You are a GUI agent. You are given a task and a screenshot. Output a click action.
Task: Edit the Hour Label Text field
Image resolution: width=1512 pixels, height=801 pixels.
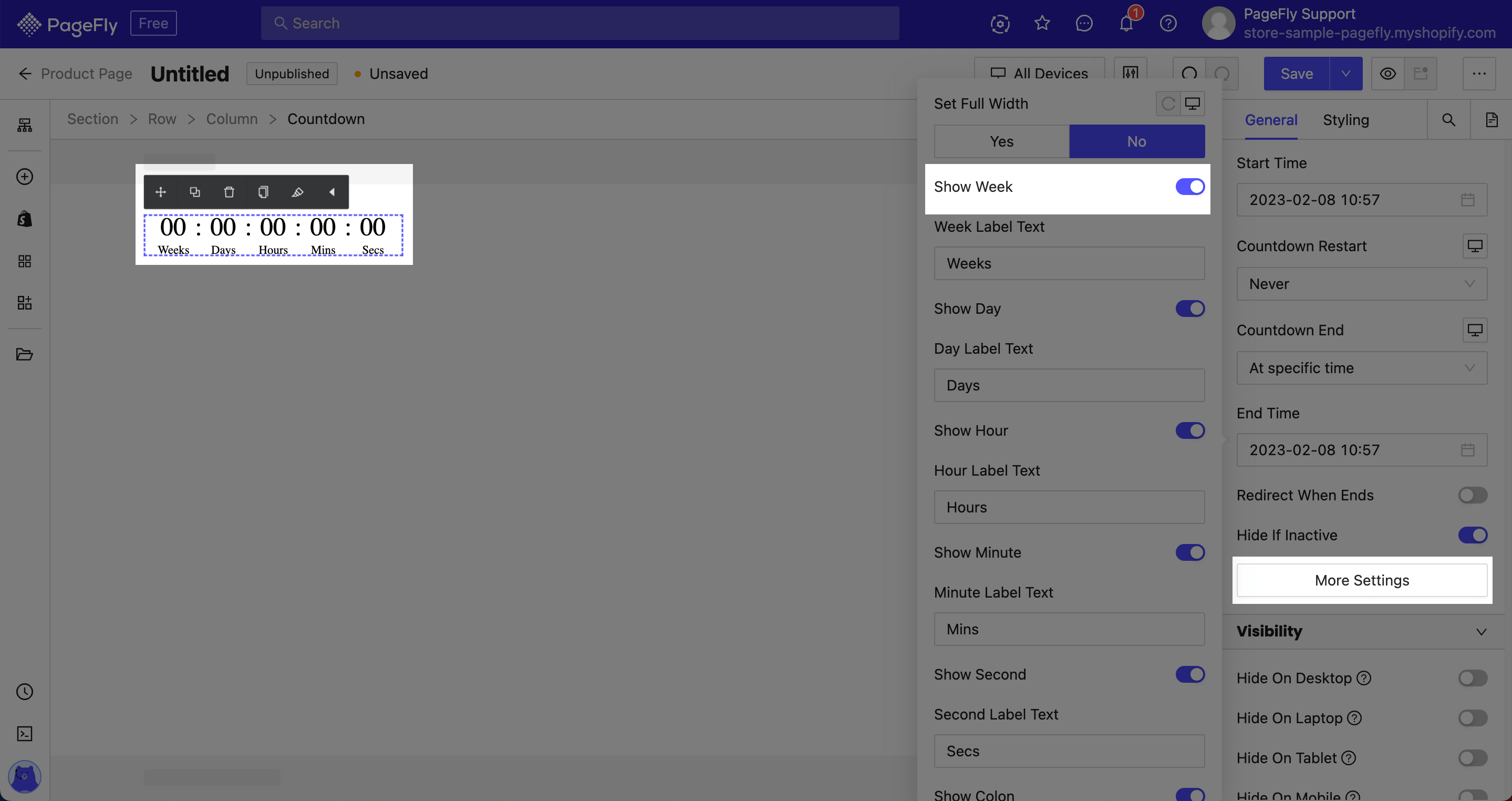point(1069,507)
